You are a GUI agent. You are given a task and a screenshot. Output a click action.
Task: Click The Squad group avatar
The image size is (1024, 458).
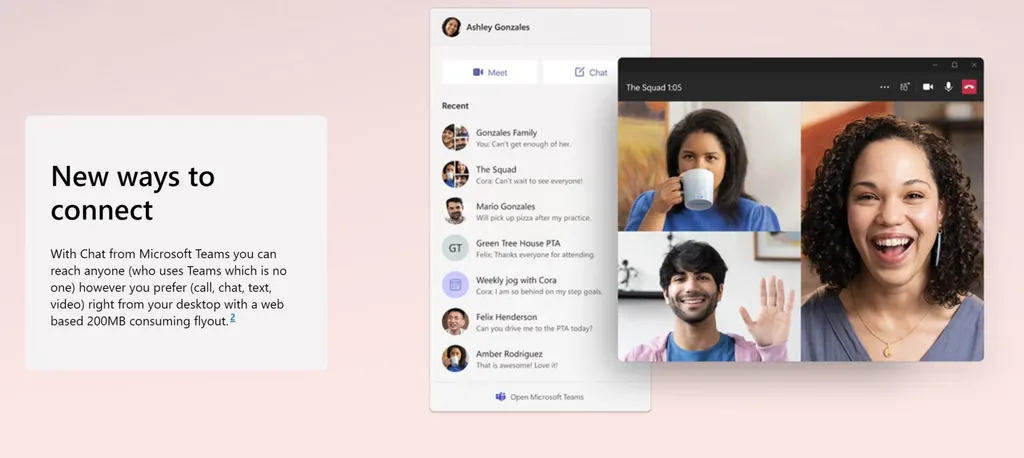tap(455, 174)
